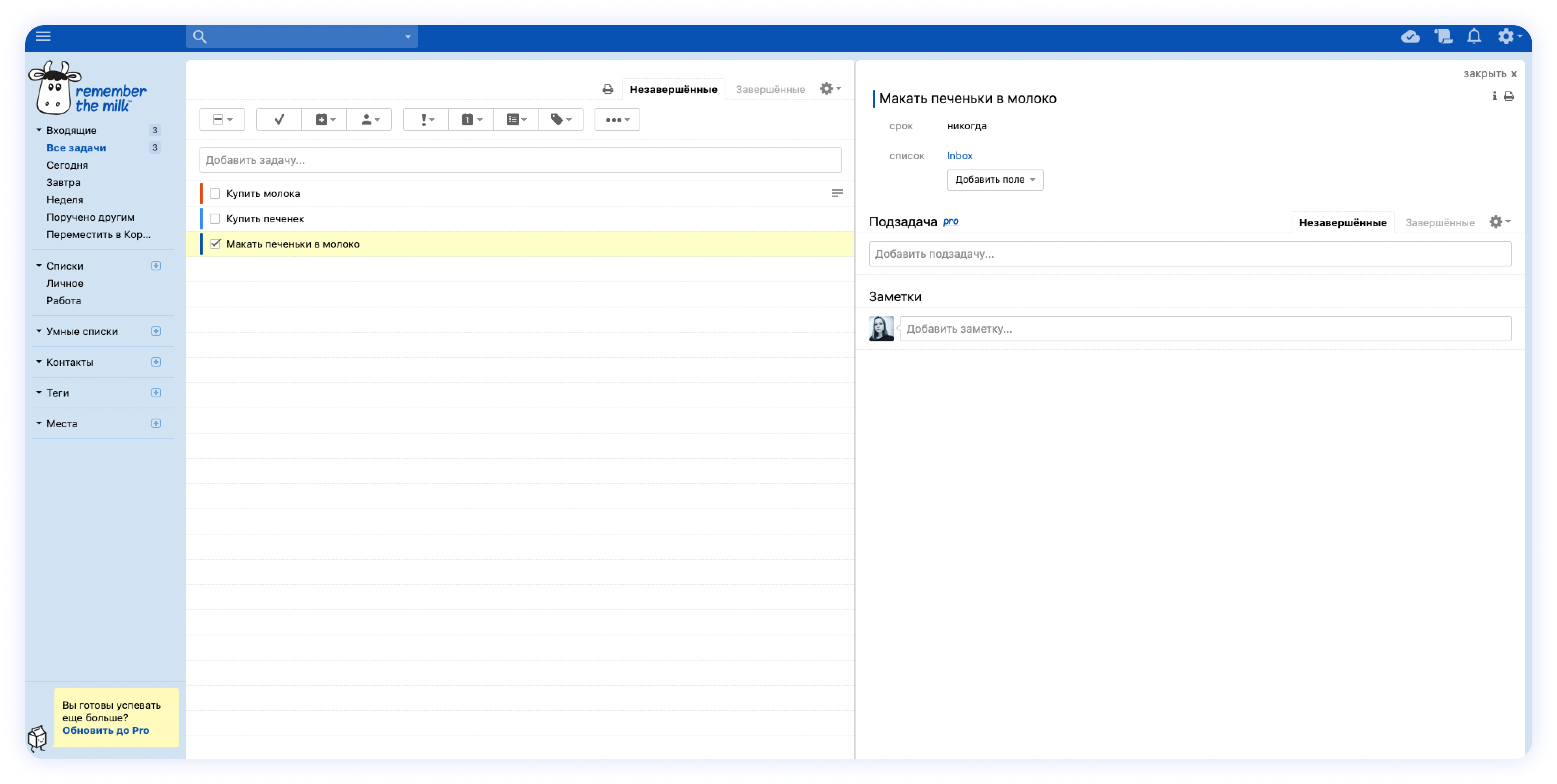Uncheck Макать печеньки в молоко checkbox

pyautogui.click(x=214, y=244)
